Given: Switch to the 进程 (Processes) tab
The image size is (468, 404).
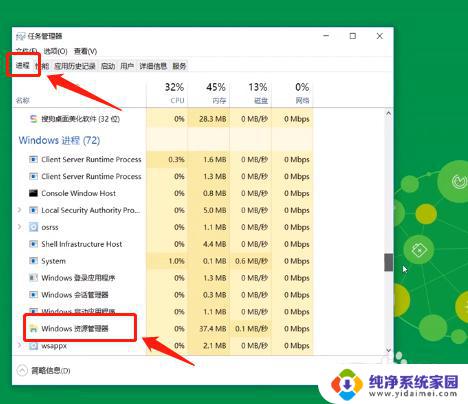Looking at the screenshot, I should point(23,66).
